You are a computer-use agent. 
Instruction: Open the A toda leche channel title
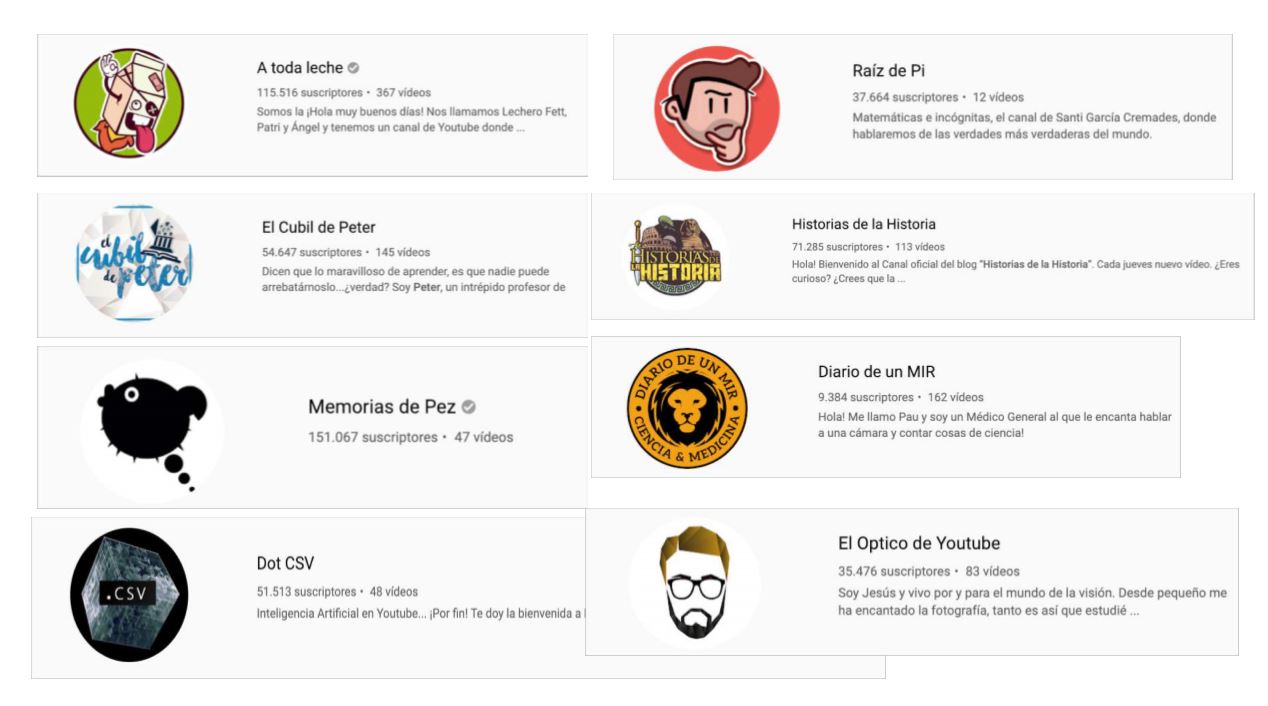coord(300,68)
